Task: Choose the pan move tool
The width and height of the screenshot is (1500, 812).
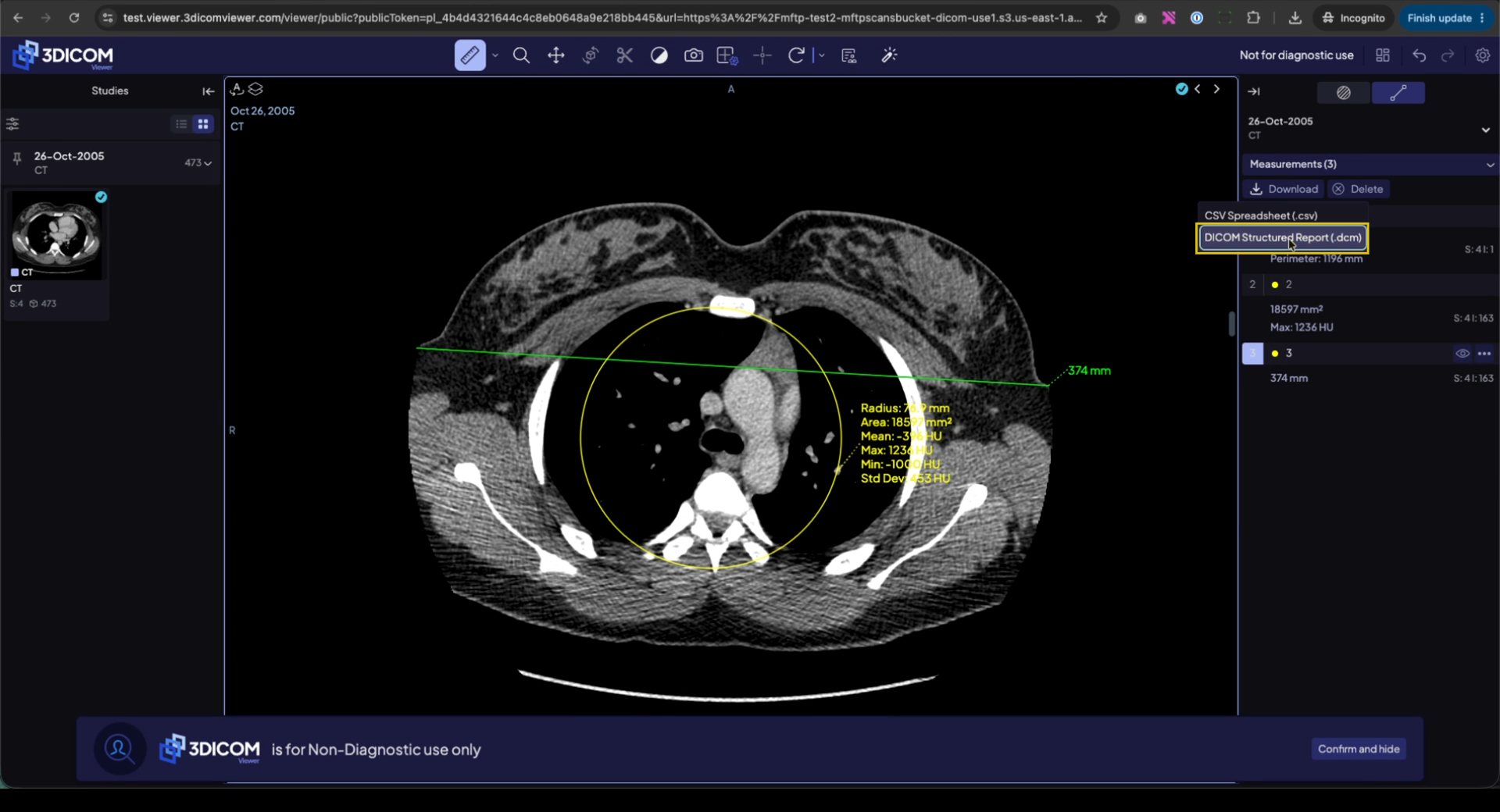Action: tap(555, 55)
